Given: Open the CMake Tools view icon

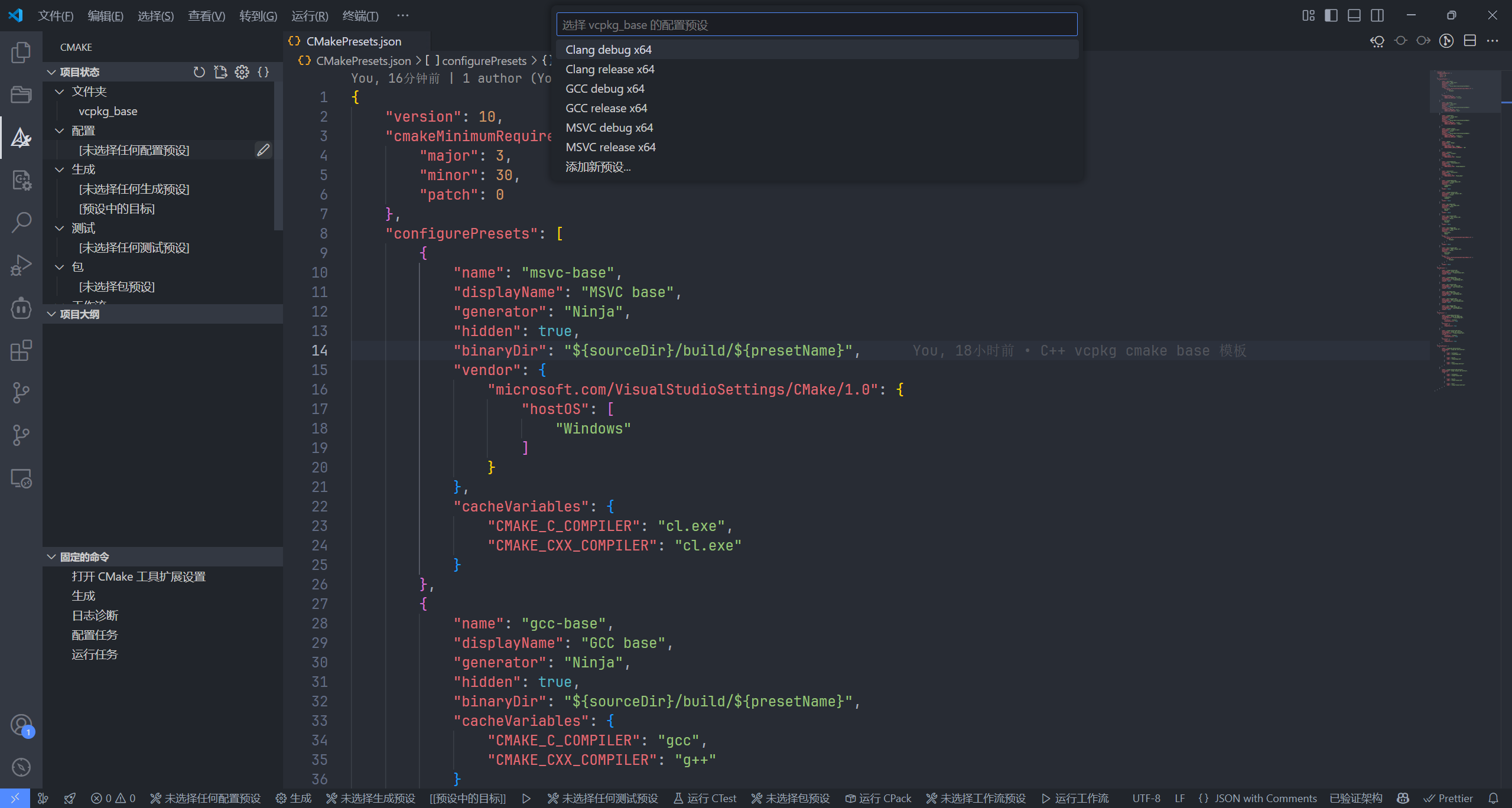Looking at the screenshot, I should click(x=21, y=138).
